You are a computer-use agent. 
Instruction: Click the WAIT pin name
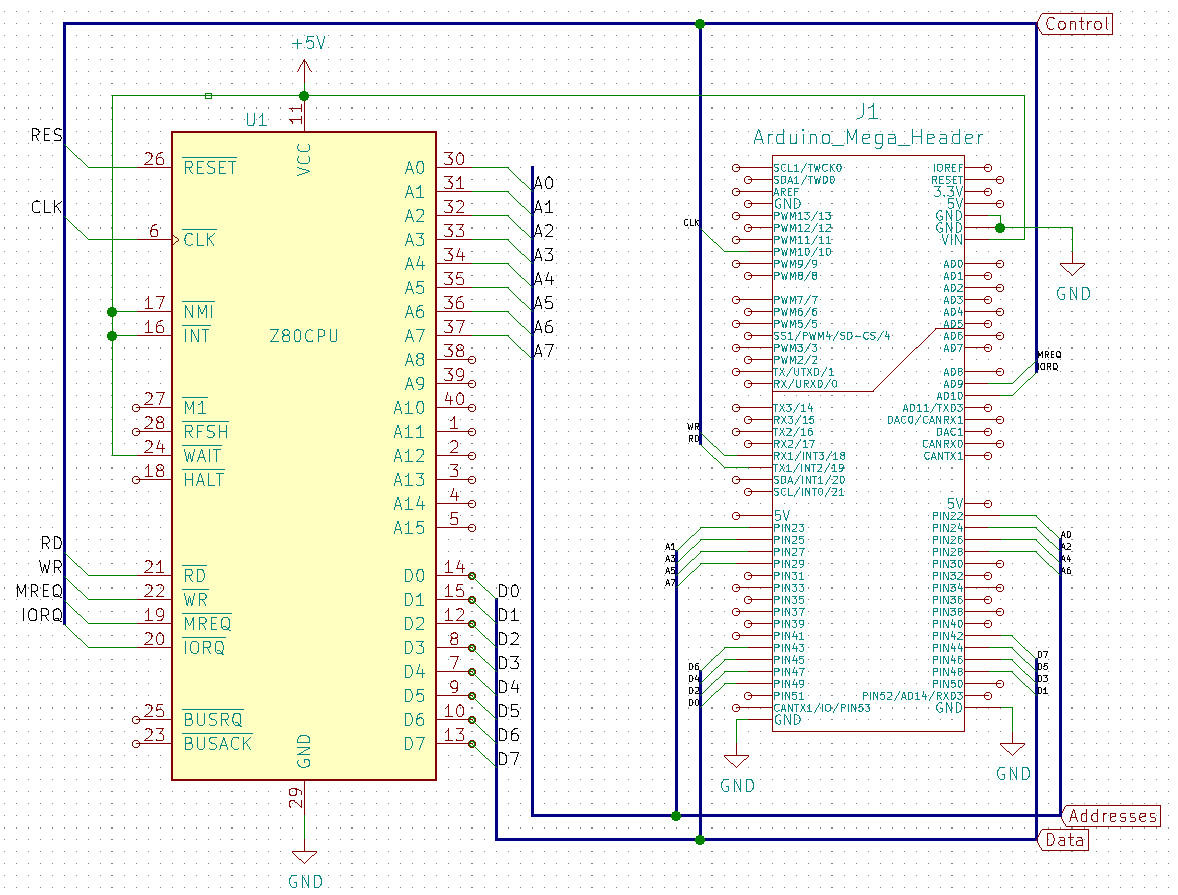coord(202,455)
